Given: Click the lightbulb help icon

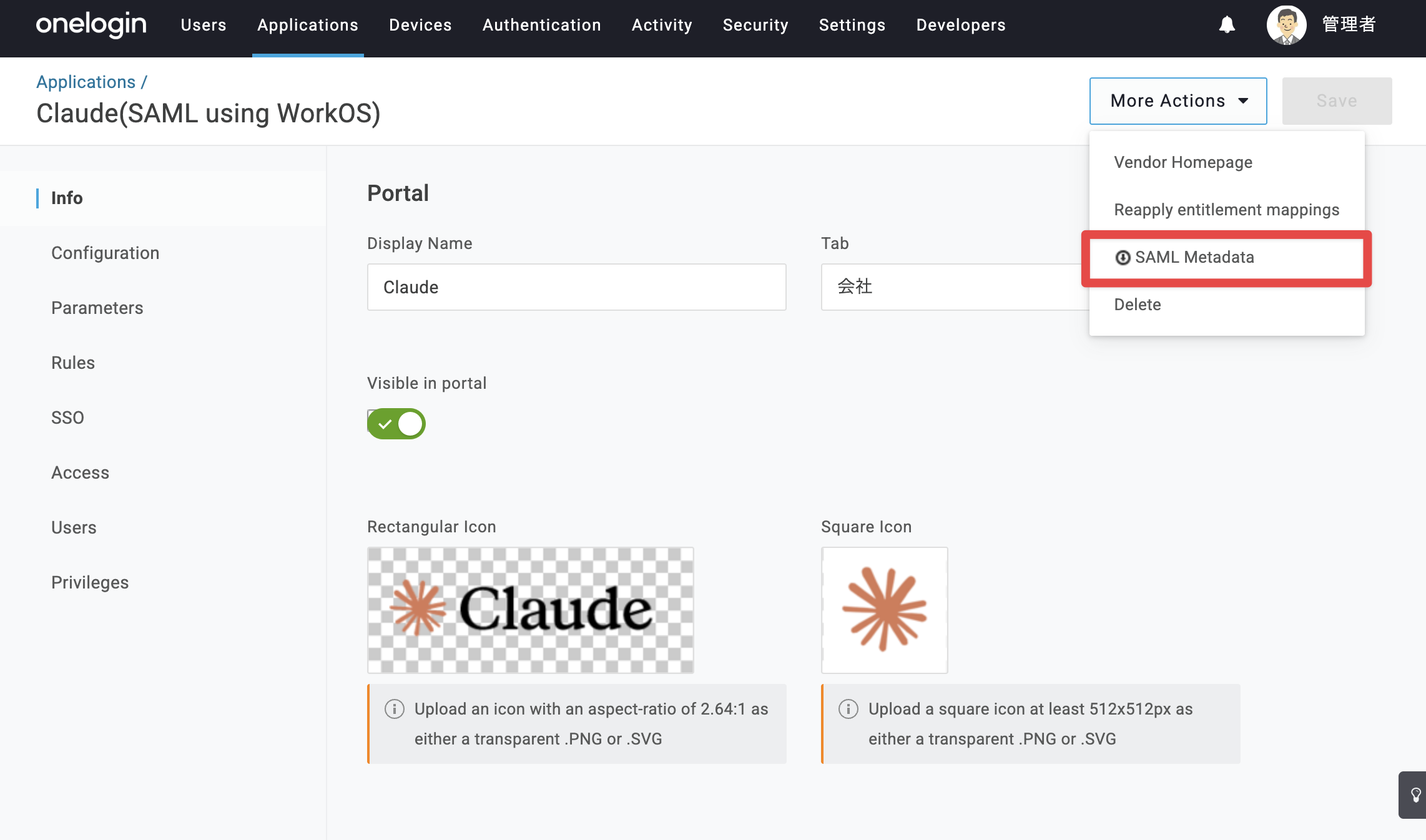Looking at the screenshot, I should (x=1415, y=795).
